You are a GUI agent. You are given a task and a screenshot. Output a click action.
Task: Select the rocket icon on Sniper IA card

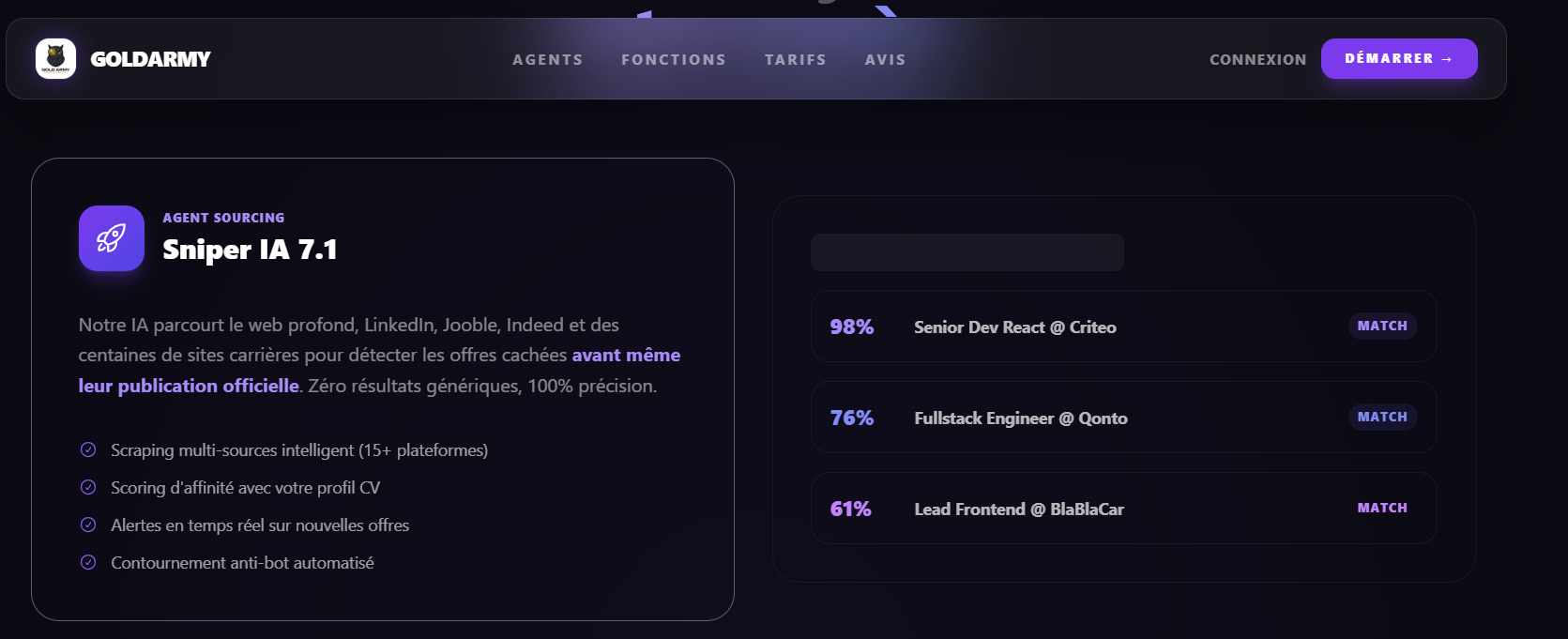tap(111, 238)
